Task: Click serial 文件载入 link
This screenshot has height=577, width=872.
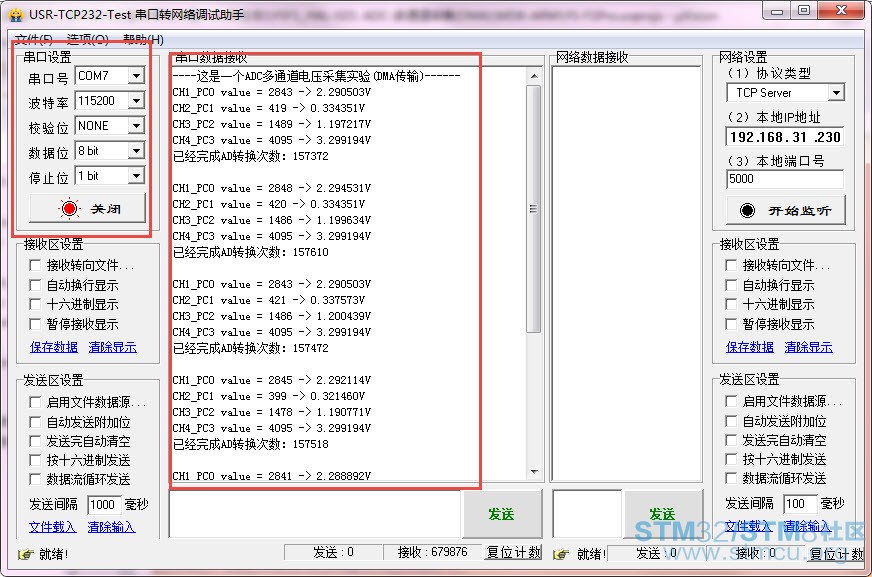Action: (52, 526)
